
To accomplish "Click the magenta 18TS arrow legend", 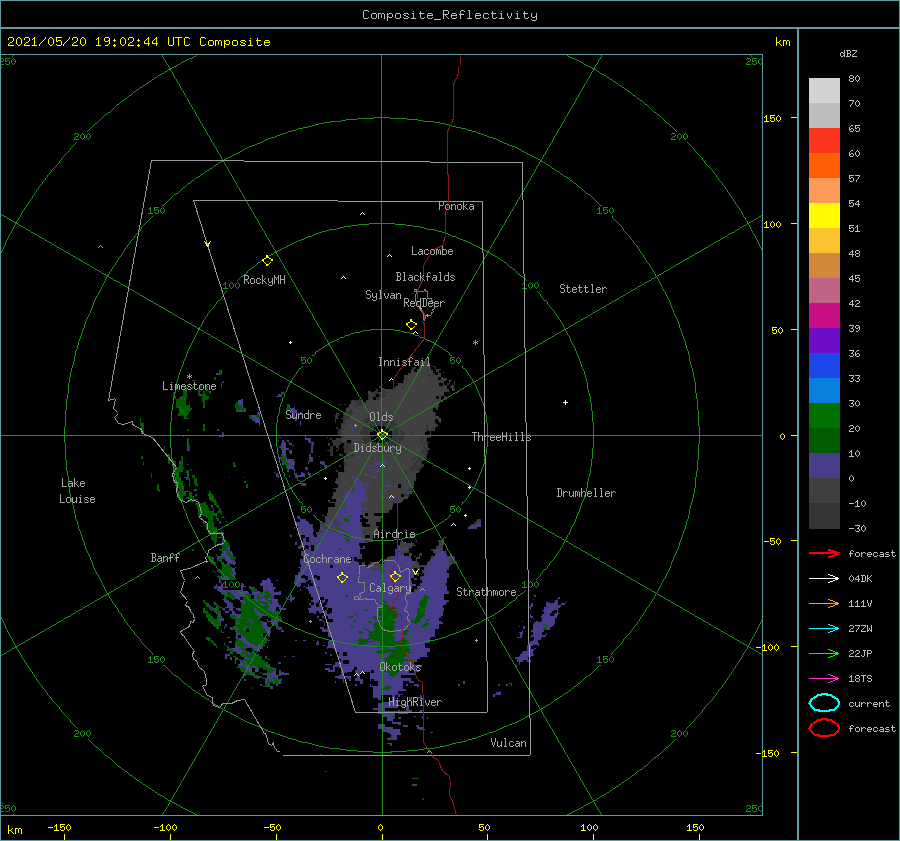I will click(824, 679).
